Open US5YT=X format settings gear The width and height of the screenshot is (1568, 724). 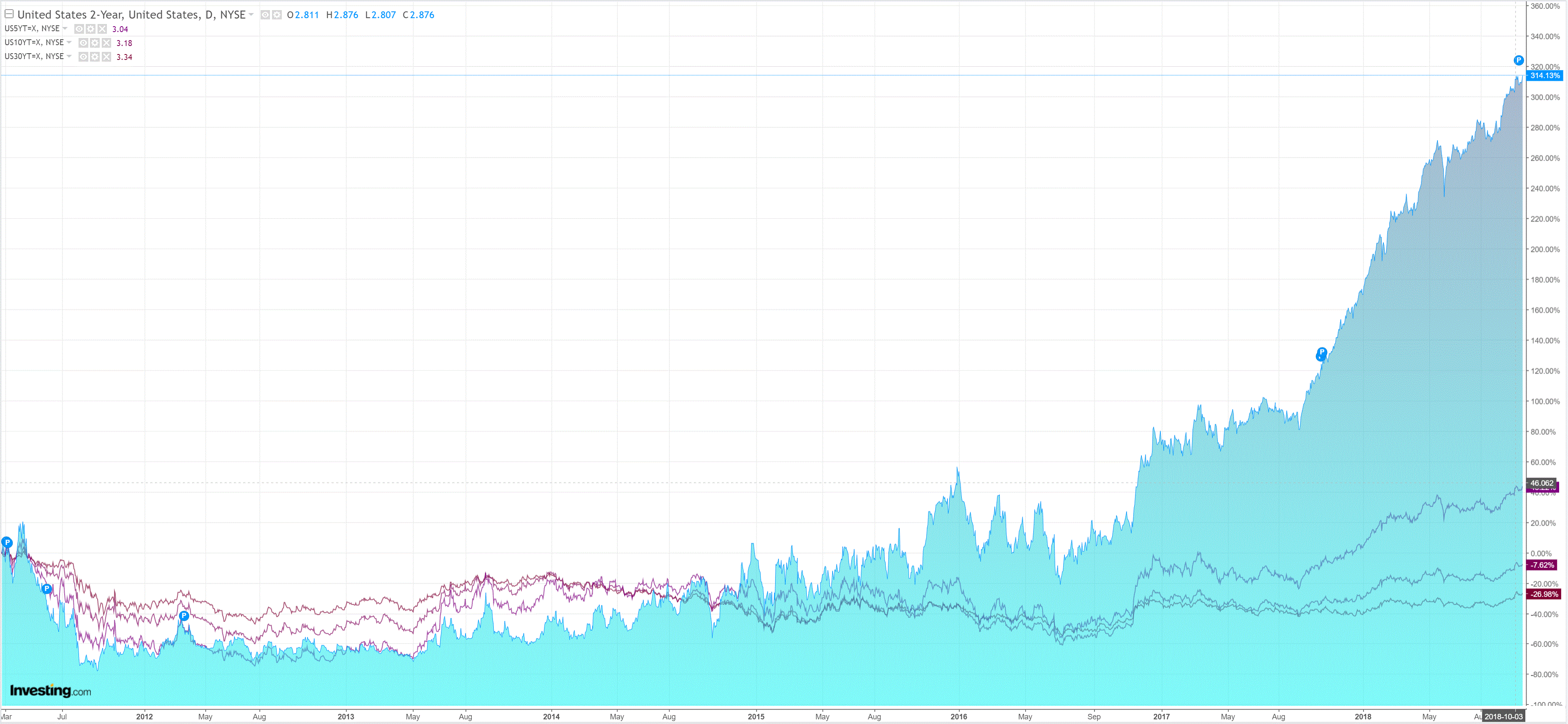coord(91,29)
